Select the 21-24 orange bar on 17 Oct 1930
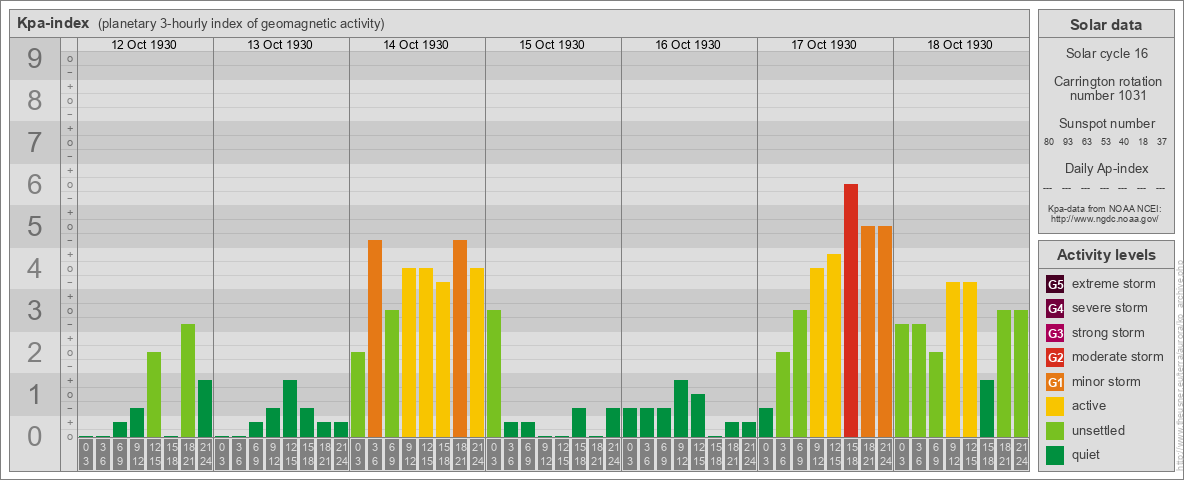The height and width of the screenshot is (480, 1184). (885, 331)
